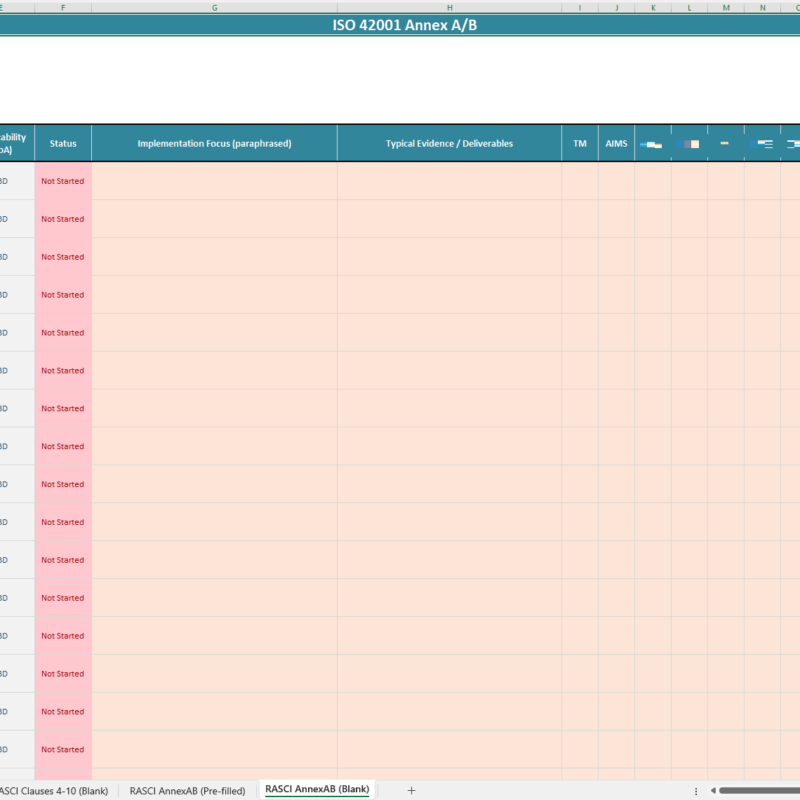This screenshot has width=800, height=800.
Task: Select the RASCI AnnexAB (Blank) sheet tab
Action: [318, 789]
